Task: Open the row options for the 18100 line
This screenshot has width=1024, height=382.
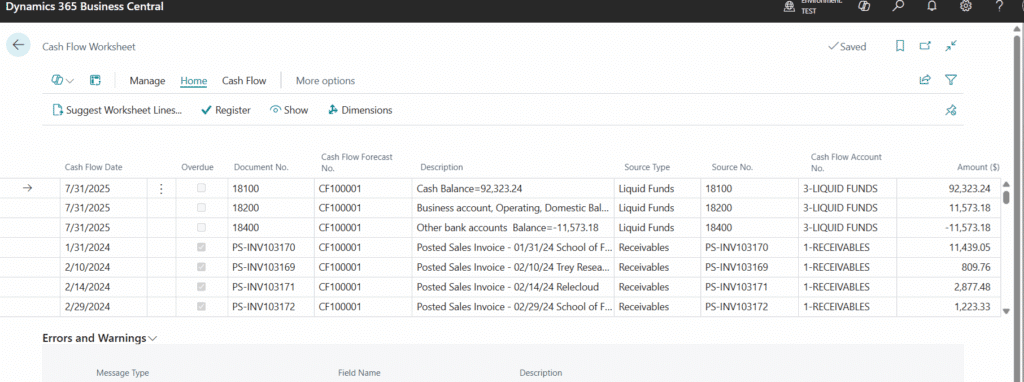Action: tap(161, 189)
